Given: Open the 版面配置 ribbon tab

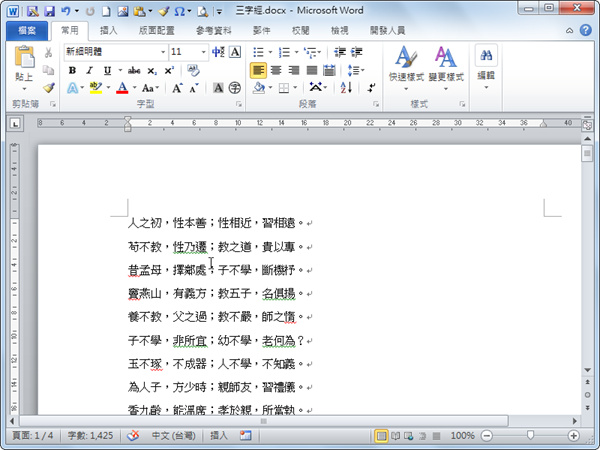Looking at the screenshot, I should pos(156,31).
